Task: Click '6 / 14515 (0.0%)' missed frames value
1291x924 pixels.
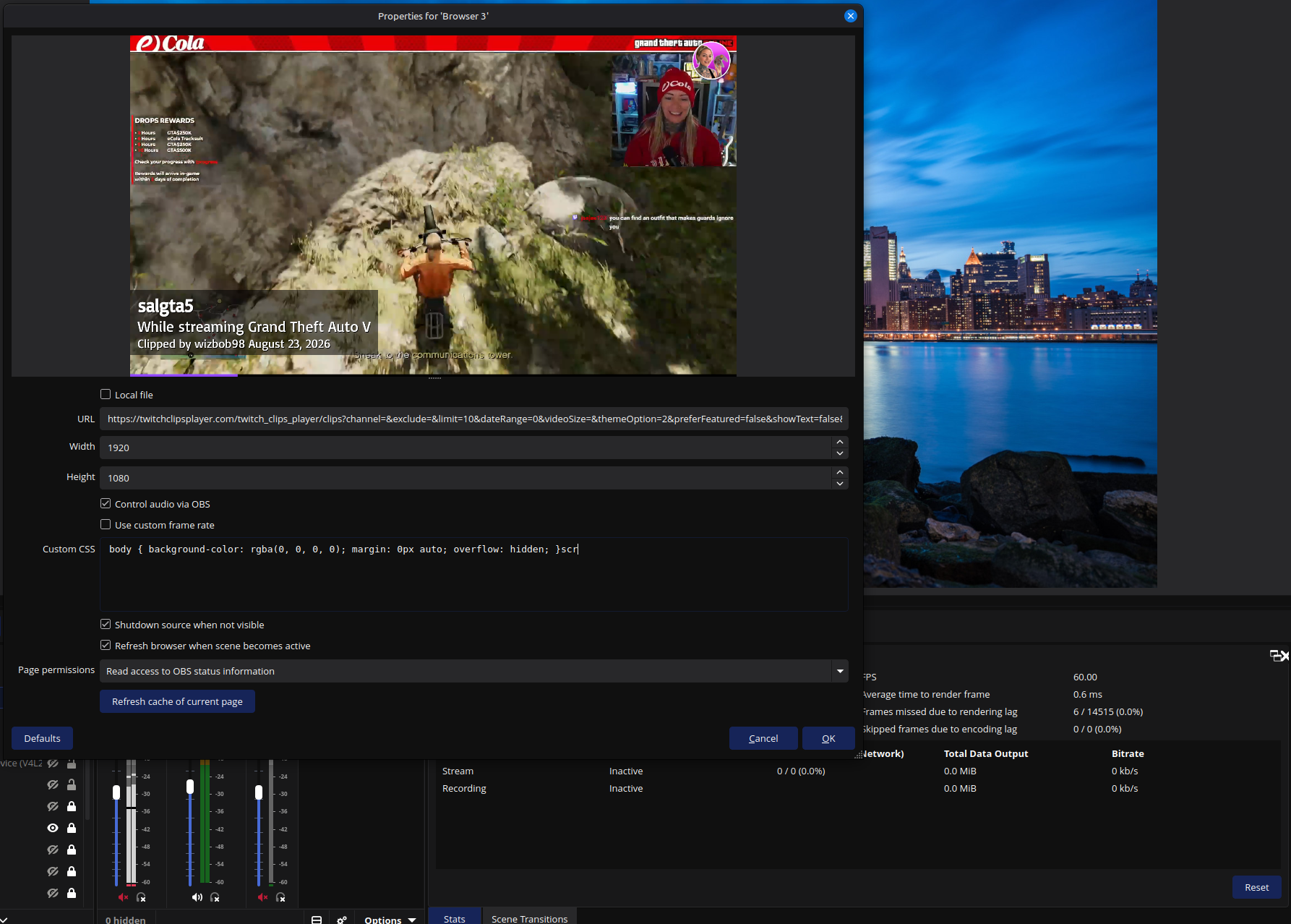Action: tap(1108, 711)
